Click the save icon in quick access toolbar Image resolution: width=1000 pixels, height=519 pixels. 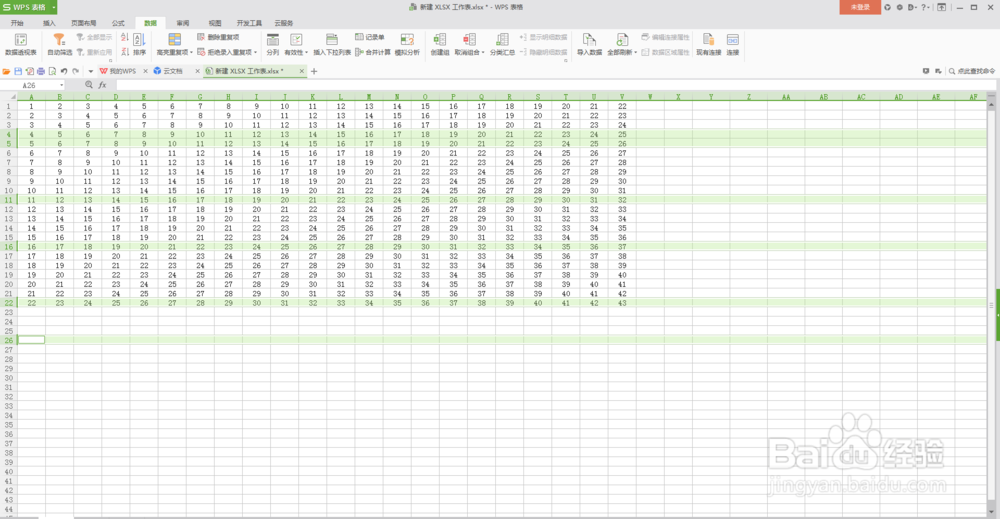pos(18,71)
